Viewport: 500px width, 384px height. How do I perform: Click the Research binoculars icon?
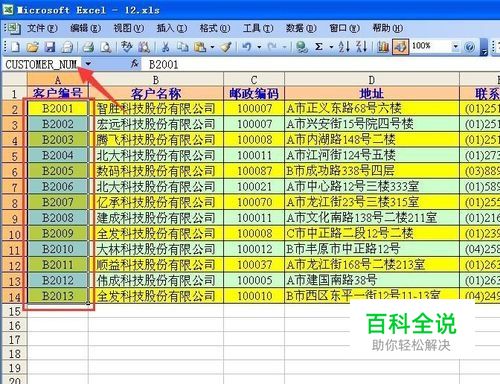pyautogui.click(x=144, y=47)
